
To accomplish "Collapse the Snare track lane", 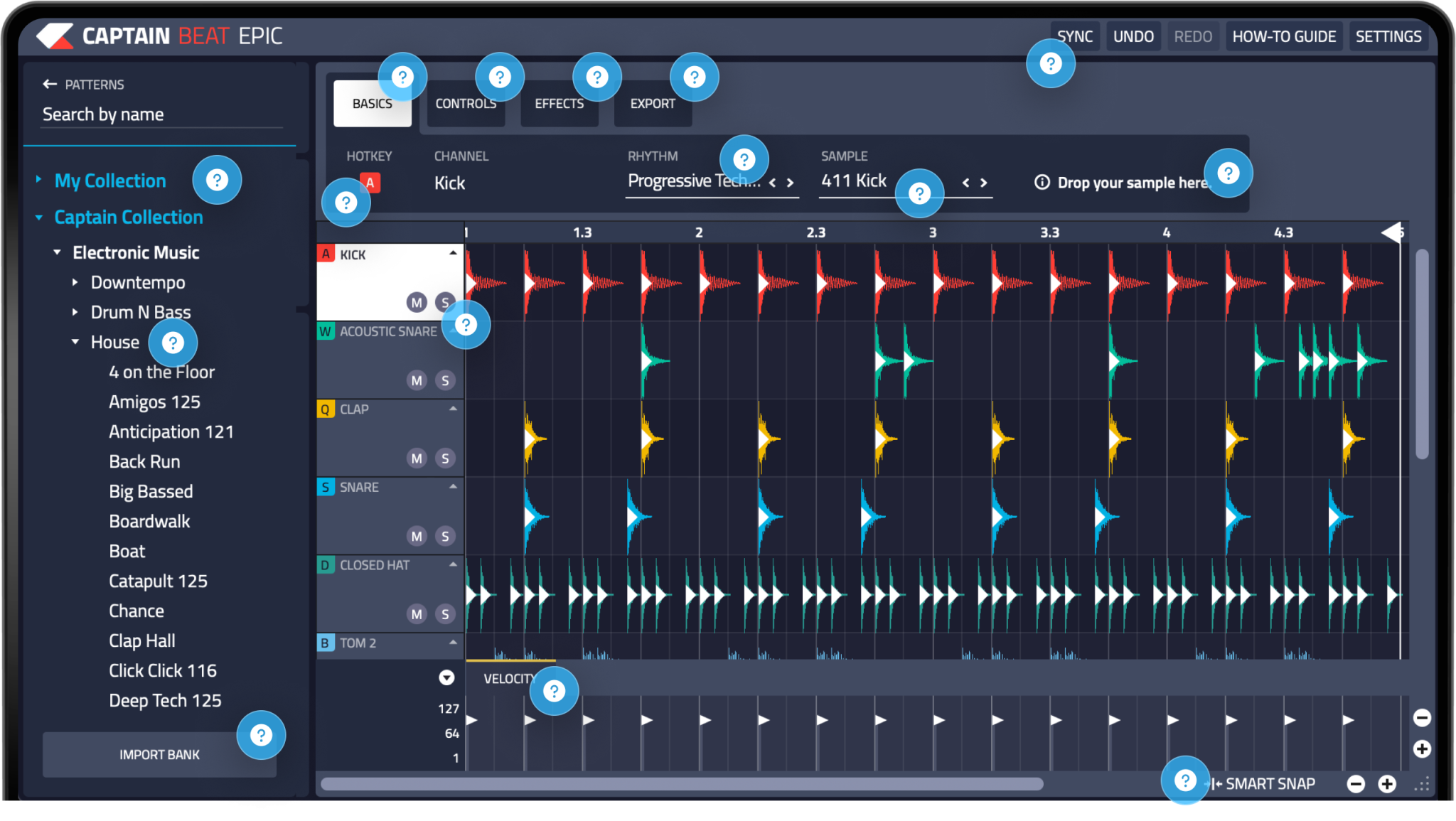I will pos(453,486).
